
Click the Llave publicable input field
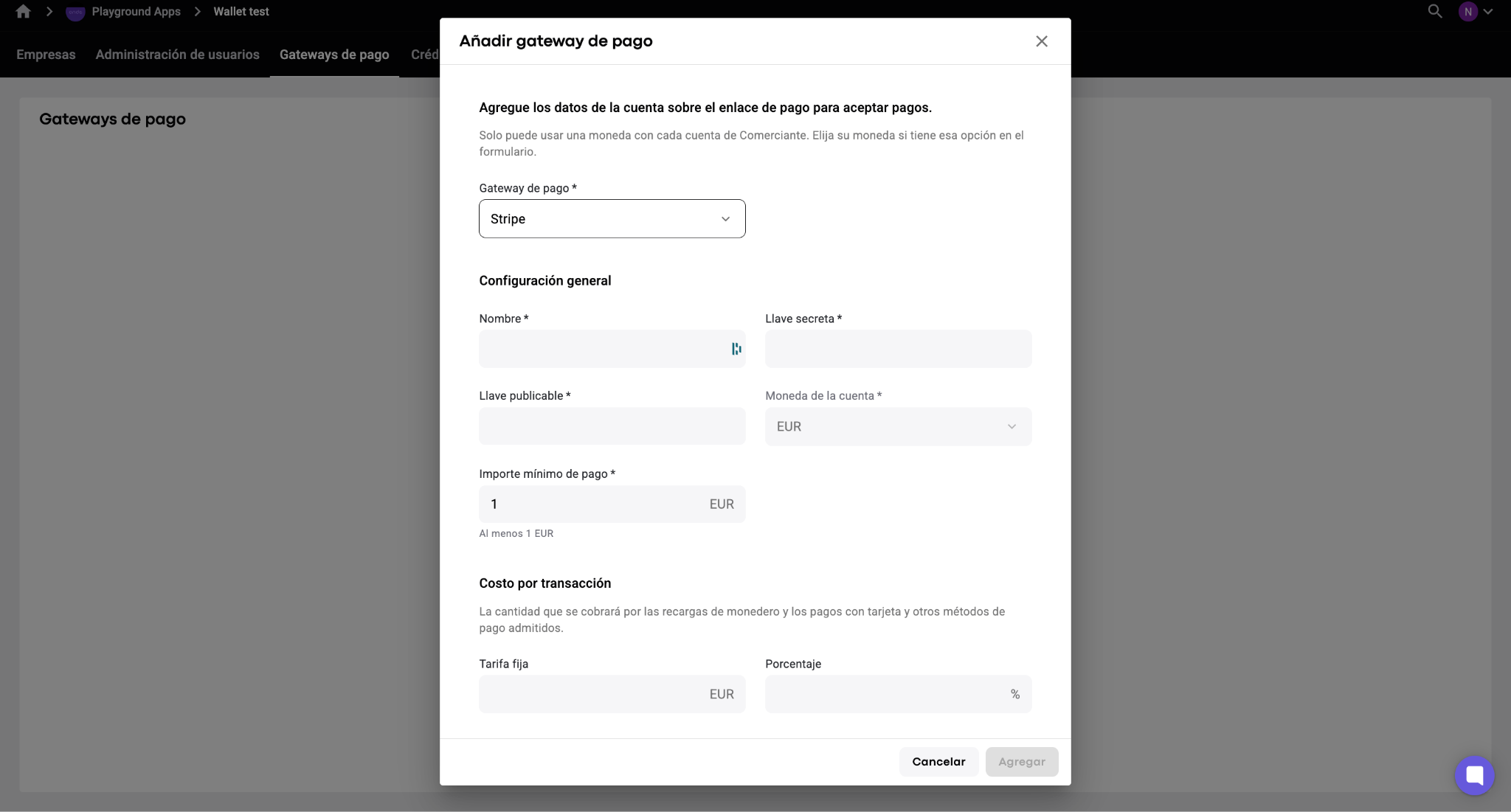click(612, 426)
